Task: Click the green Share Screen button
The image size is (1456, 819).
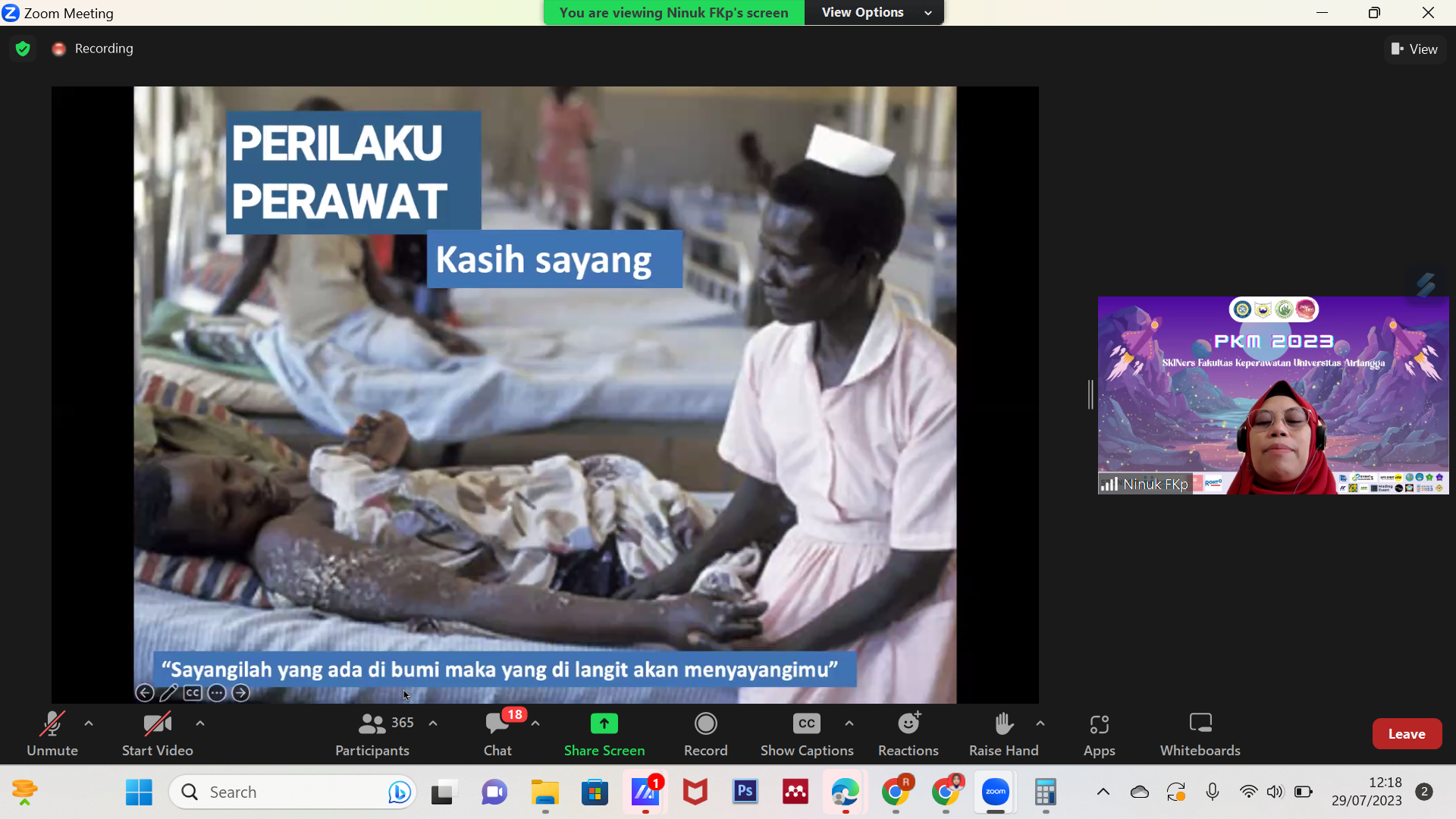Action: pos(604,733)
